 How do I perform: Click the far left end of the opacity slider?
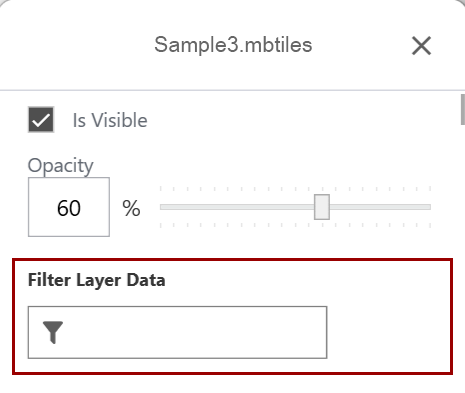pyautogui.click(x=161, y=207)
